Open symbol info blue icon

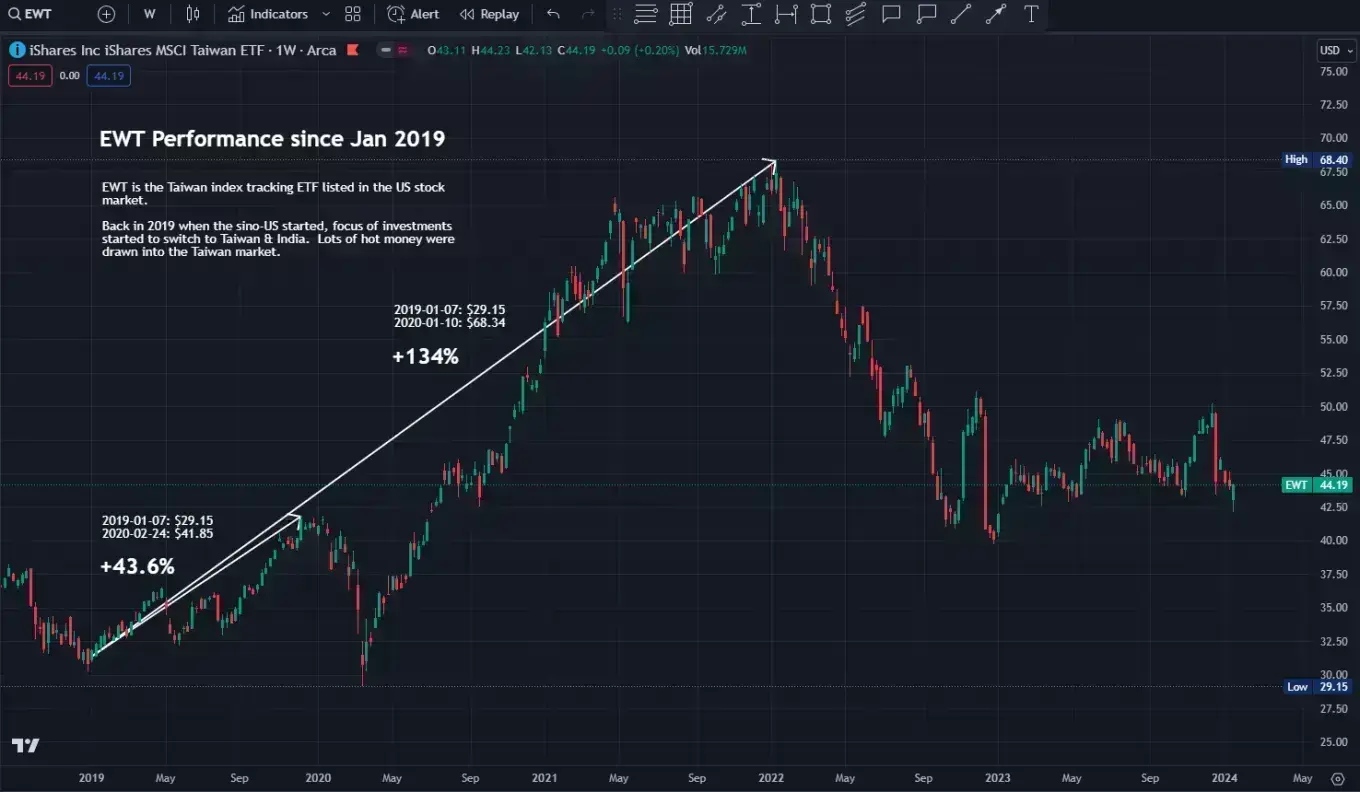pyautogui.click(x=17, y=50)
